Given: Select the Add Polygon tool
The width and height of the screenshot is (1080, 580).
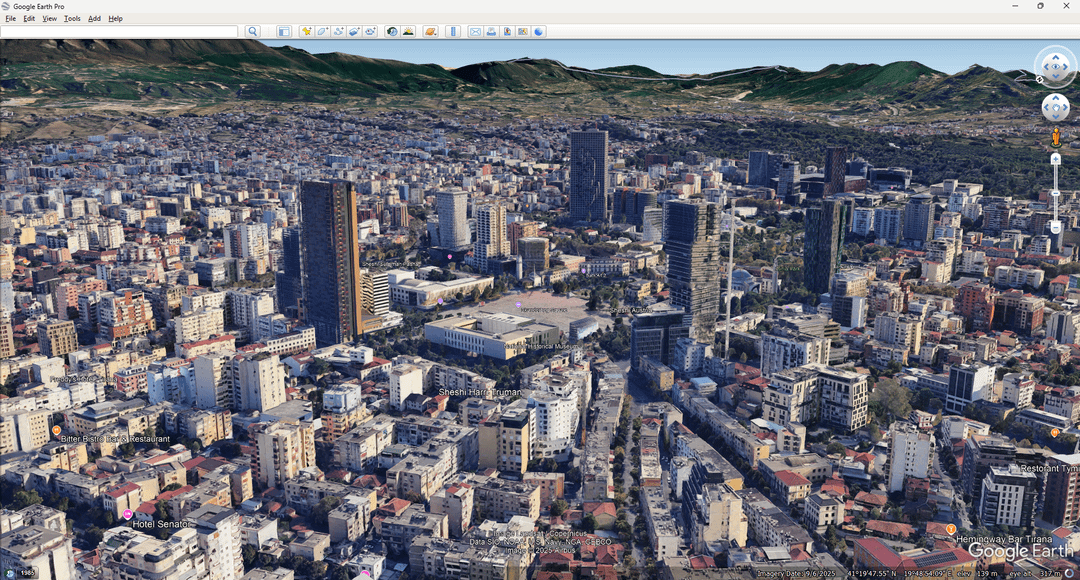Looking at the screenshot, I should [323, 32].
